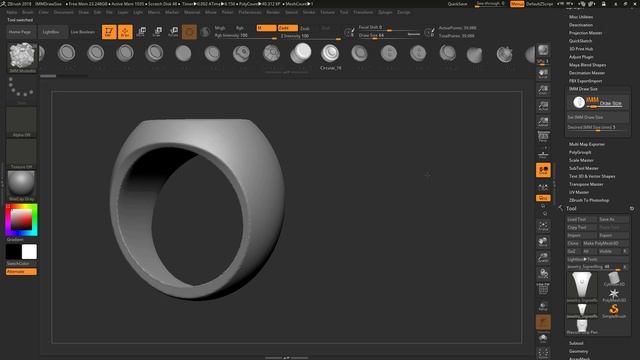
Task: Click the Zoom canvas icon
Action: pyautogui.click(x=543, y=90)
